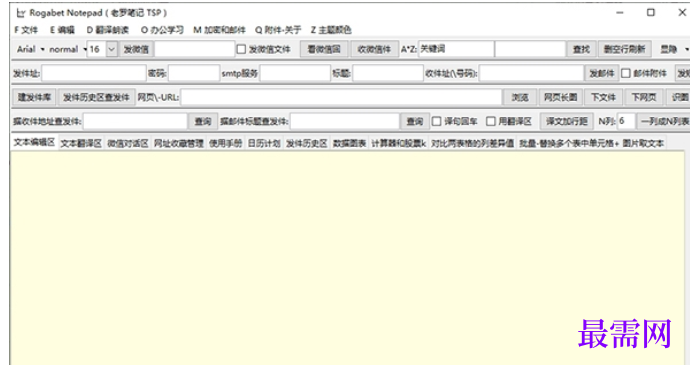Click the 收微信件 button
This screenshot has width=690, height=365.
pyautogui.click(x=374, y=49)
